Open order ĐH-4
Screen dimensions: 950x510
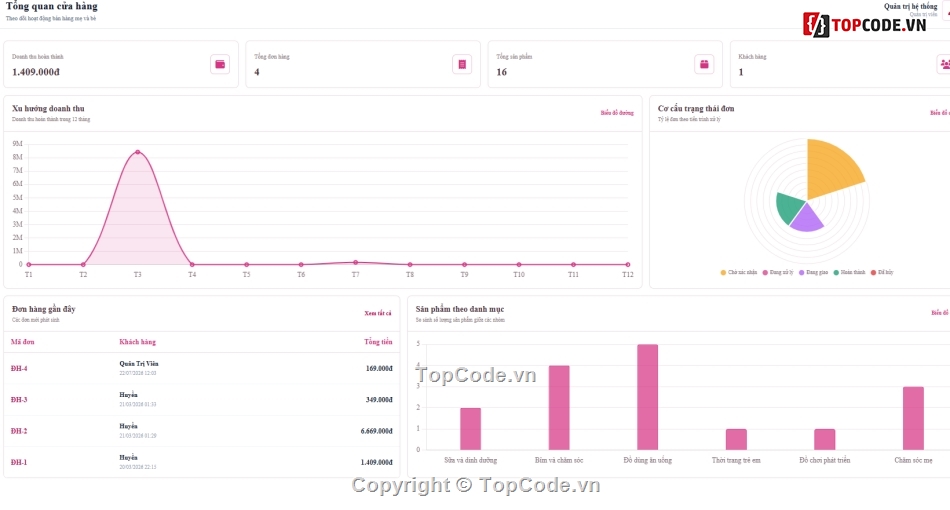[19, 368]
